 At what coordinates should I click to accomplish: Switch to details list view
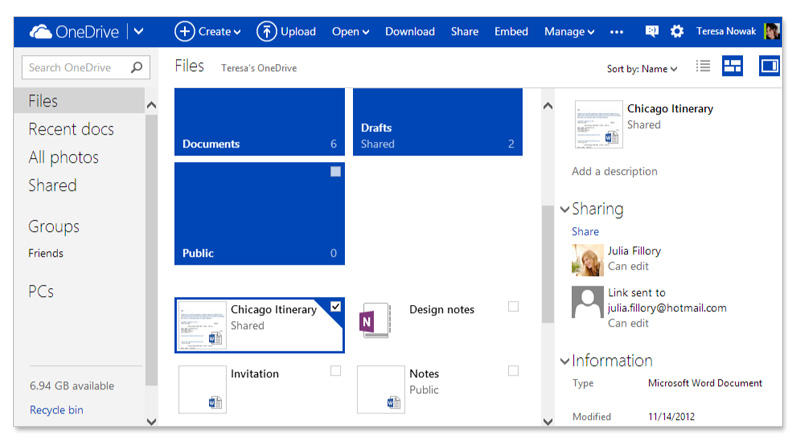[x=703, y=66]
